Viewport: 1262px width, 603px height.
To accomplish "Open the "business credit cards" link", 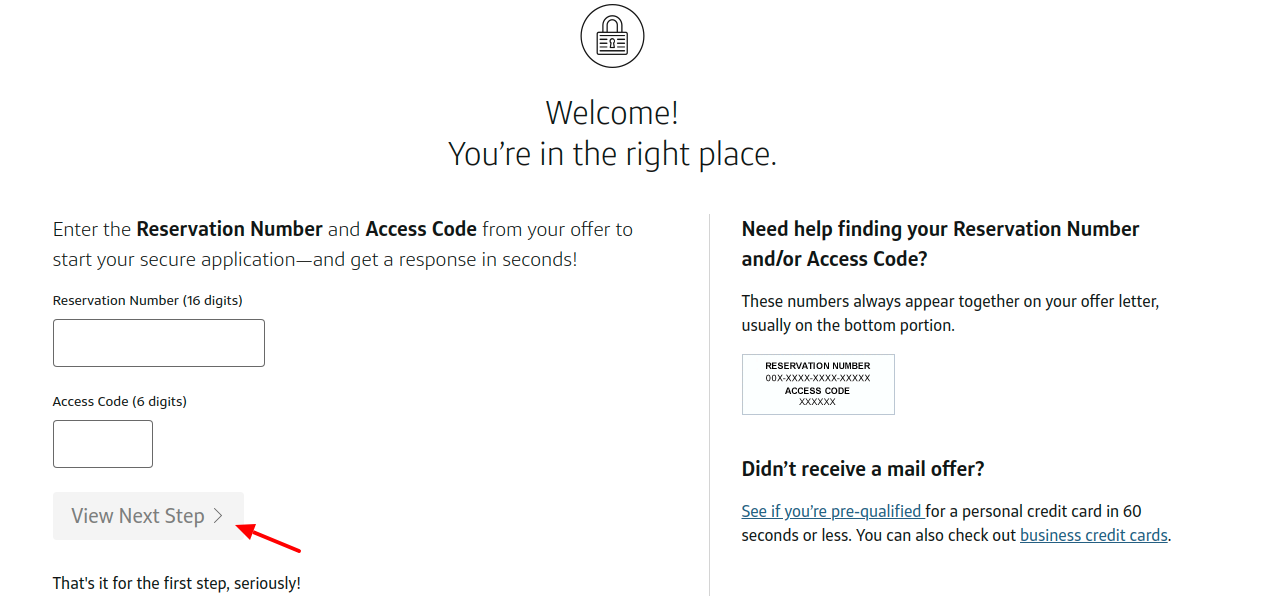I will pyautogui.click(x=1093, y=534).
